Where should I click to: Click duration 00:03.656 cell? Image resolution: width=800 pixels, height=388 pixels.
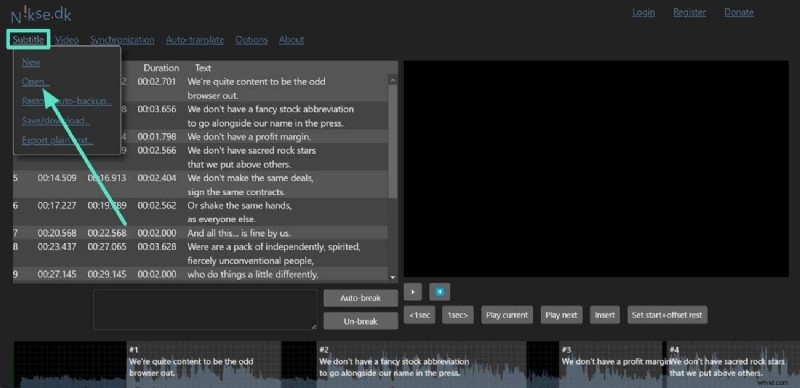(157, 109)
